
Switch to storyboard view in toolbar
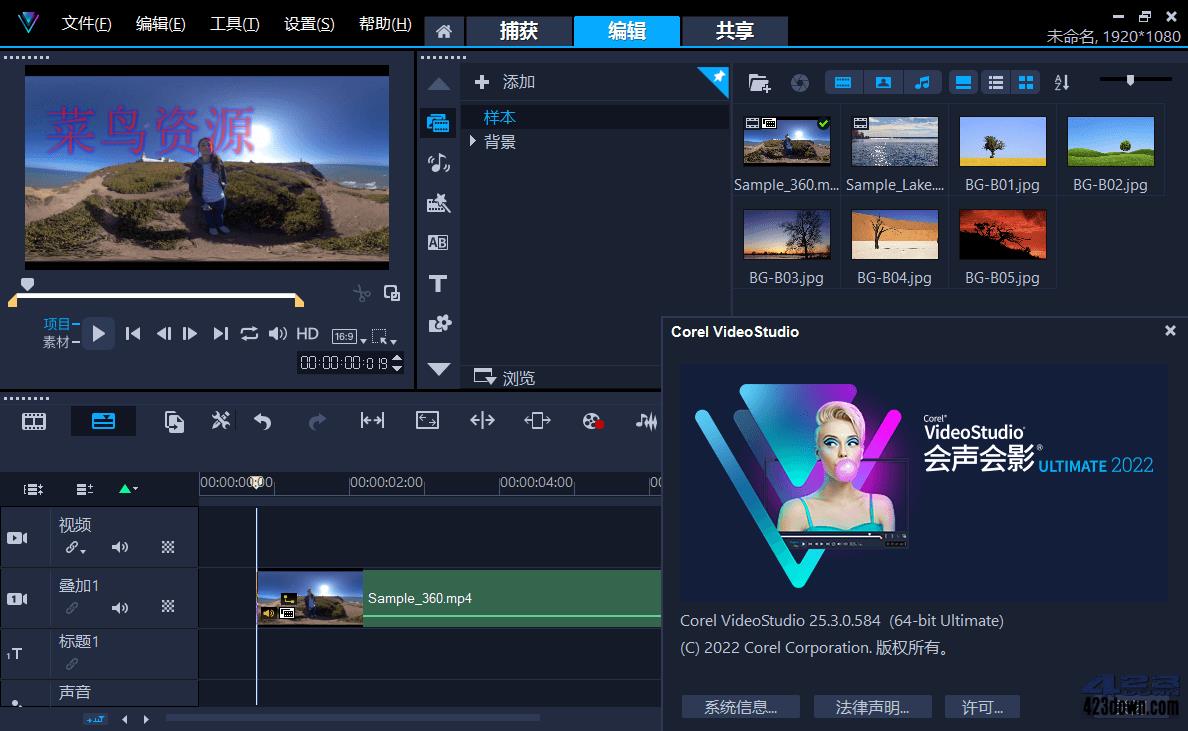click(33, 420)
